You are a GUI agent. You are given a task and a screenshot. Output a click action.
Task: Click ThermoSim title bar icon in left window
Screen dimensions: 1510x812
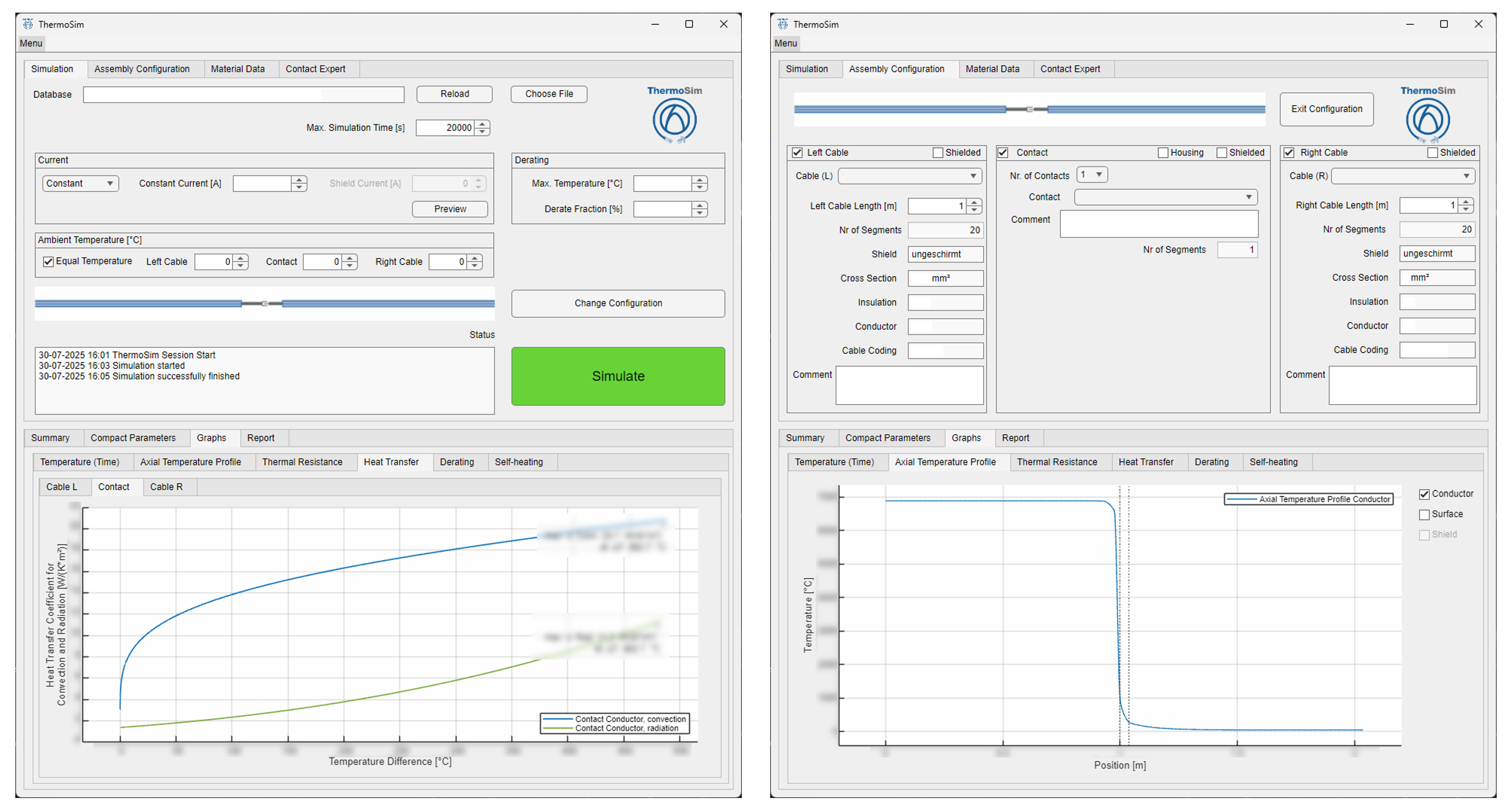28,24
